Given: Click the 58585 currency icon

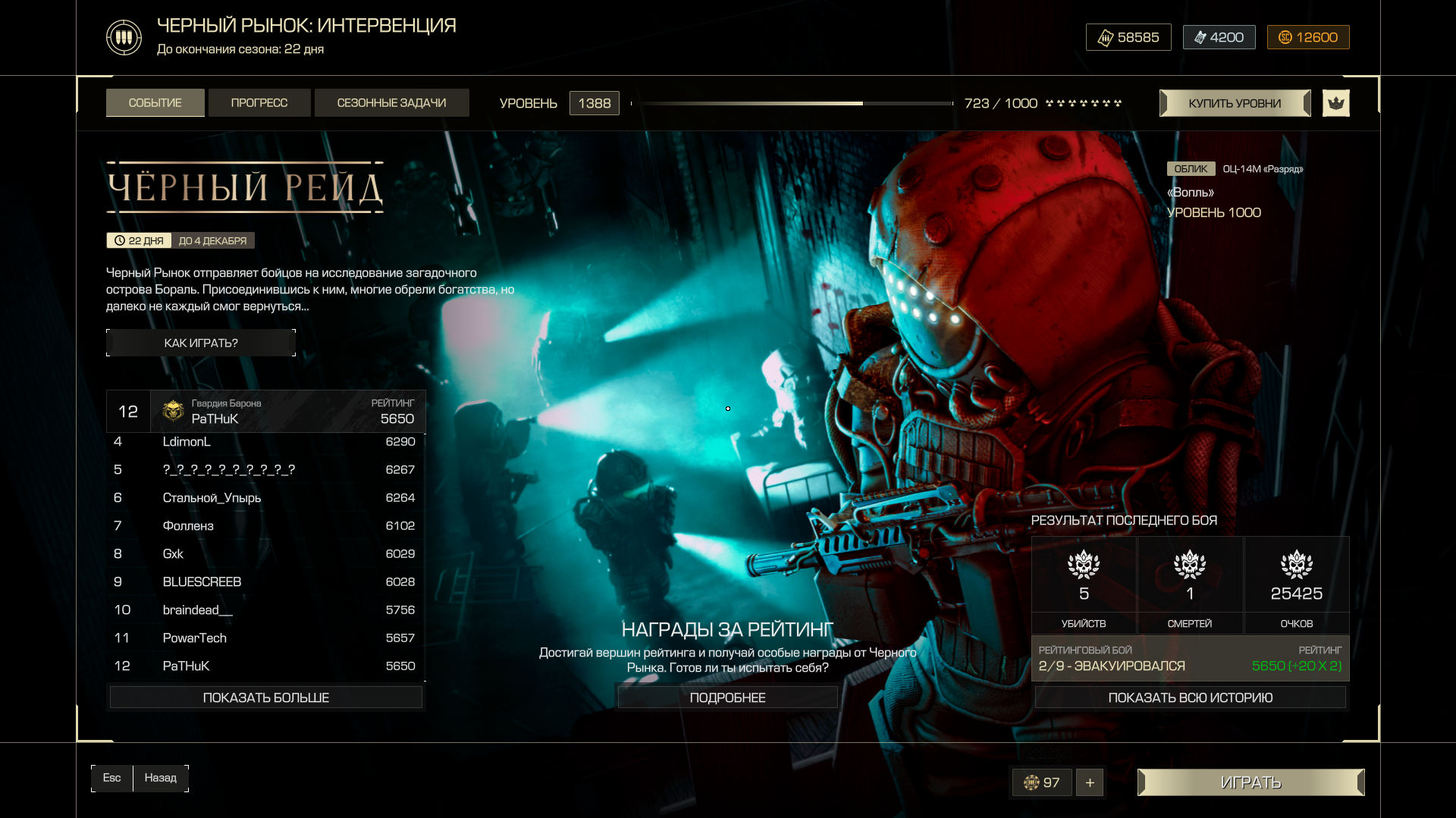Looking at the screenshot, I should pos(1105,37).
